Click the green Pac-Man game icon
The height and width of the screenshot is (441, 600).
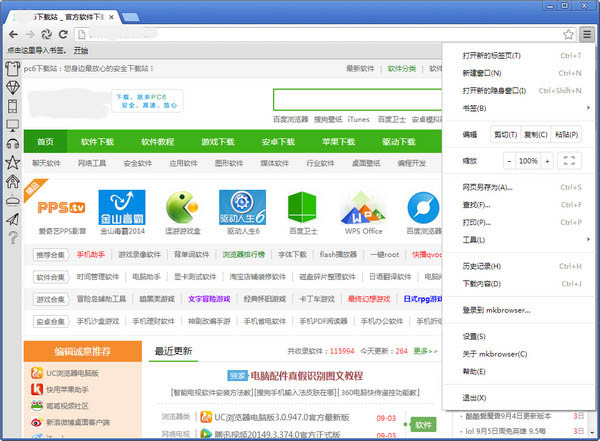click(x=182, y=207)
